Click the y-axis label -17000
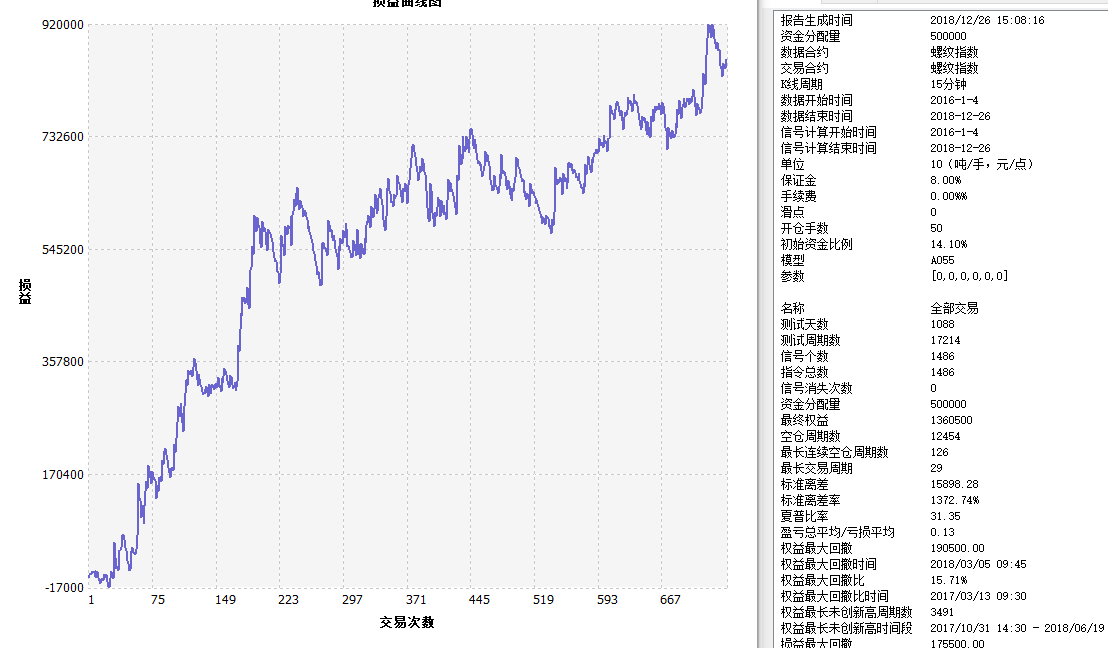The height and width of the screenshot is (648, 1108). coord(64,588)
